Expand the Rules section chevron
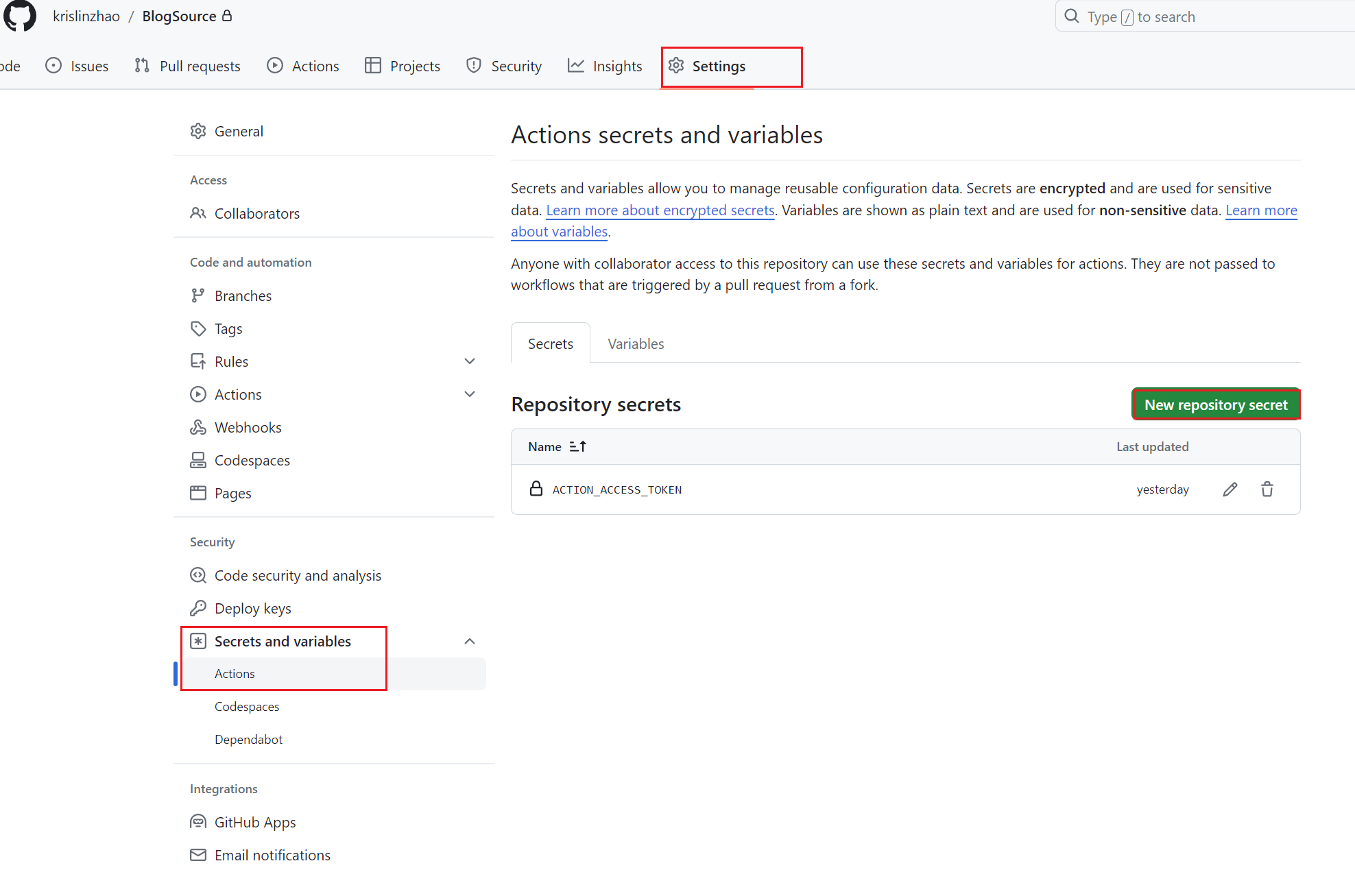1355x896 pixels. click(470, 362)
